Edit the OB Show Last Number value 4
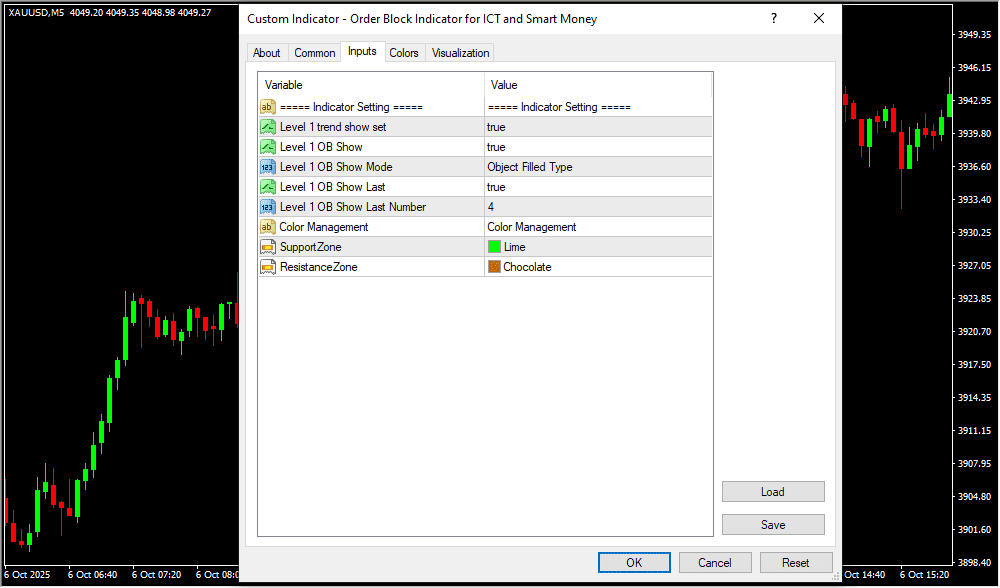 (597, 207)
